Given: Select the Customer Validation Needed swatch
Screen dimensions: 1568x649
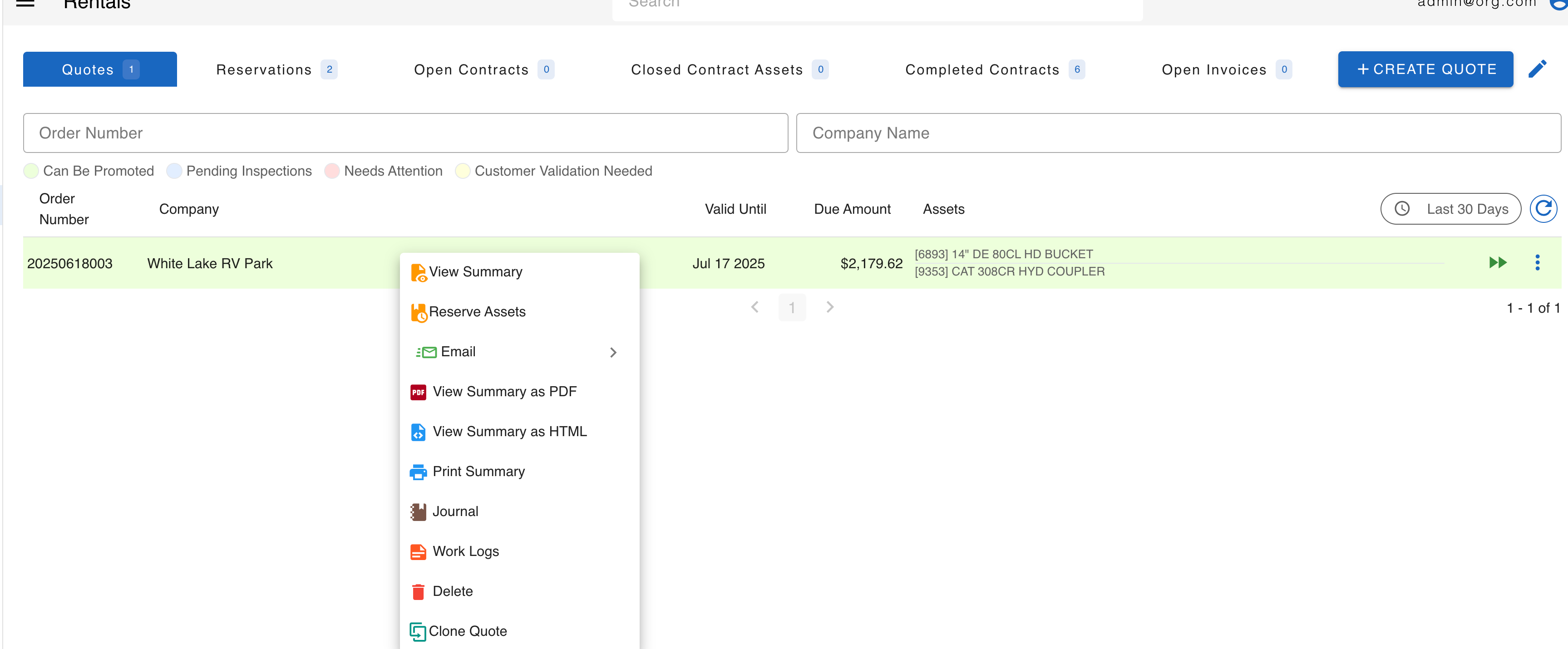Looking at the screenshot, I should pyautogui.click(x=463, y=171).
